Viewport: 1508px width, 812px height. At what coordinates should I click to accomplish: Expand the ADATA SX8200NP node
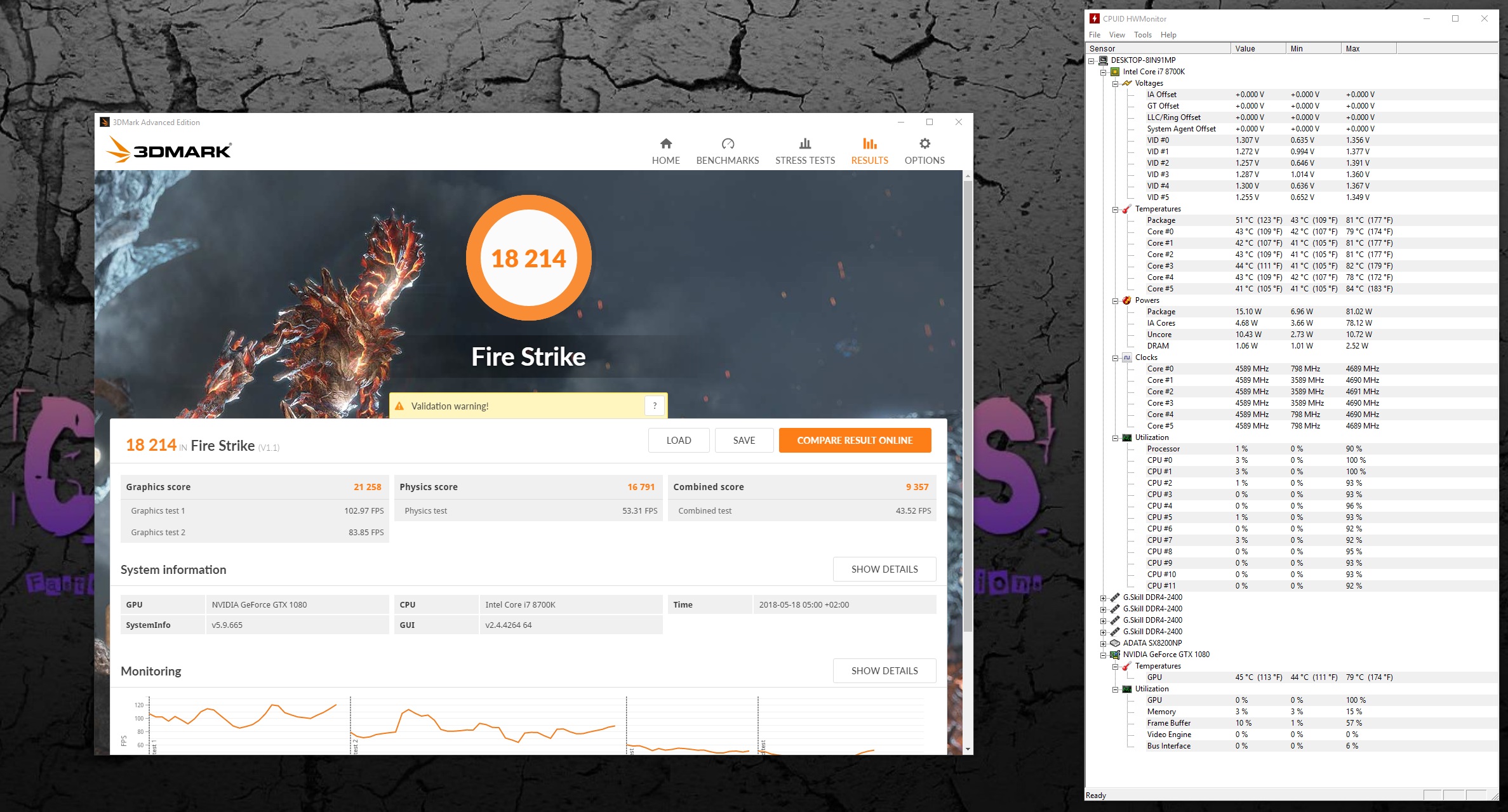click(1104, 644)
